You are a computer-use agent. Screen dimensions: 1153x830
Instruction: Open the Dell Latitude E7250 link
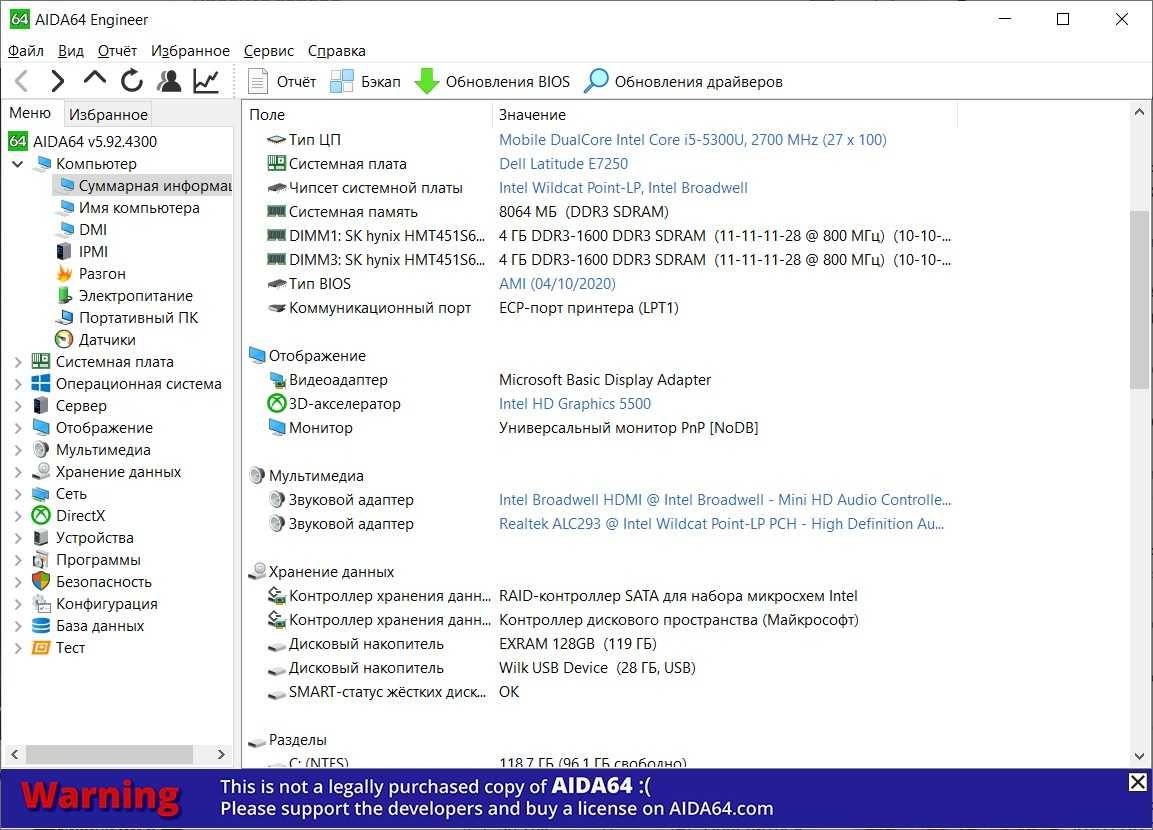tap(563, 164)
